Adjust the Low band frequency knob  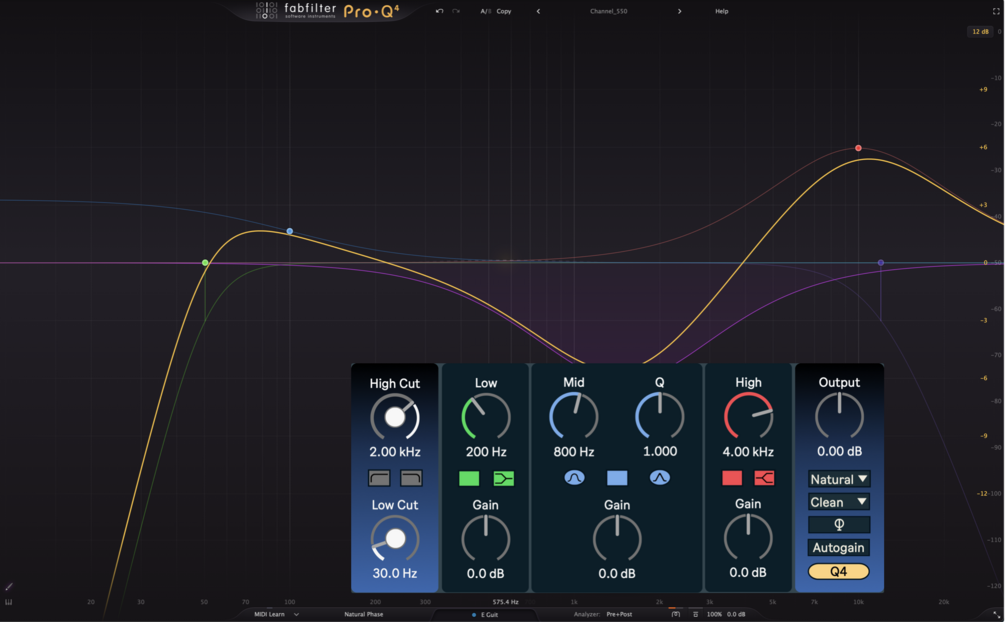(486, 417)
